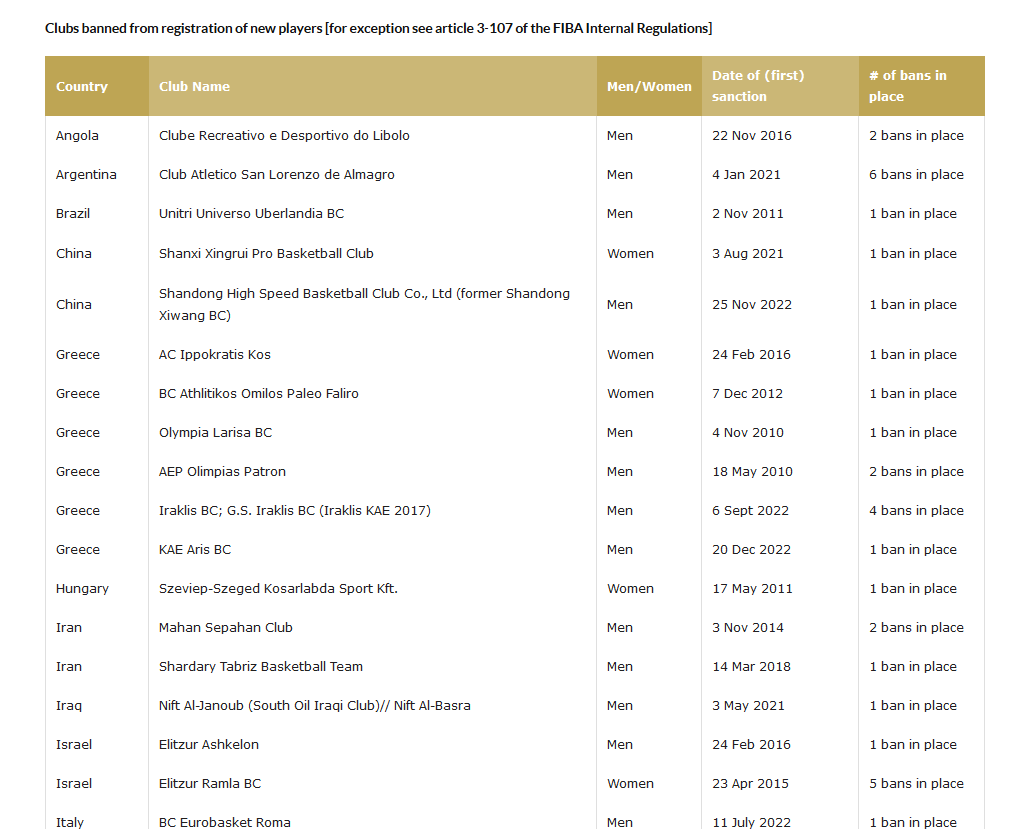Click the # of bans in place header

922,86
